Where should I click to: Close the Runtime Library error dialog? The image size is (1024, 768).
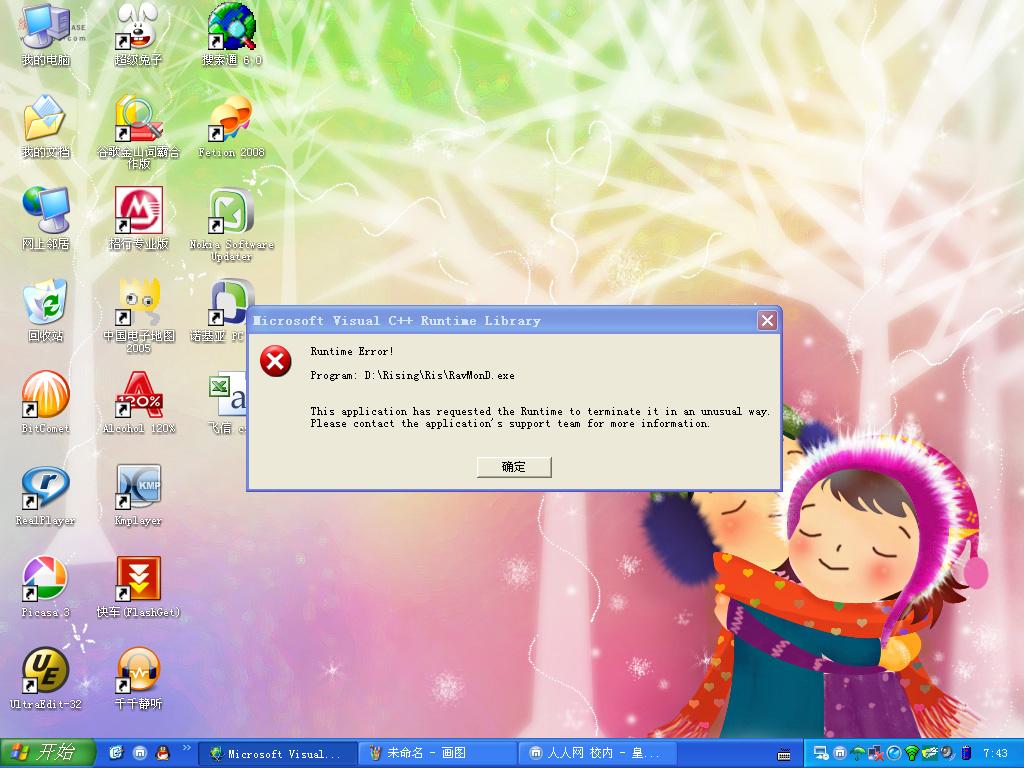767,321
